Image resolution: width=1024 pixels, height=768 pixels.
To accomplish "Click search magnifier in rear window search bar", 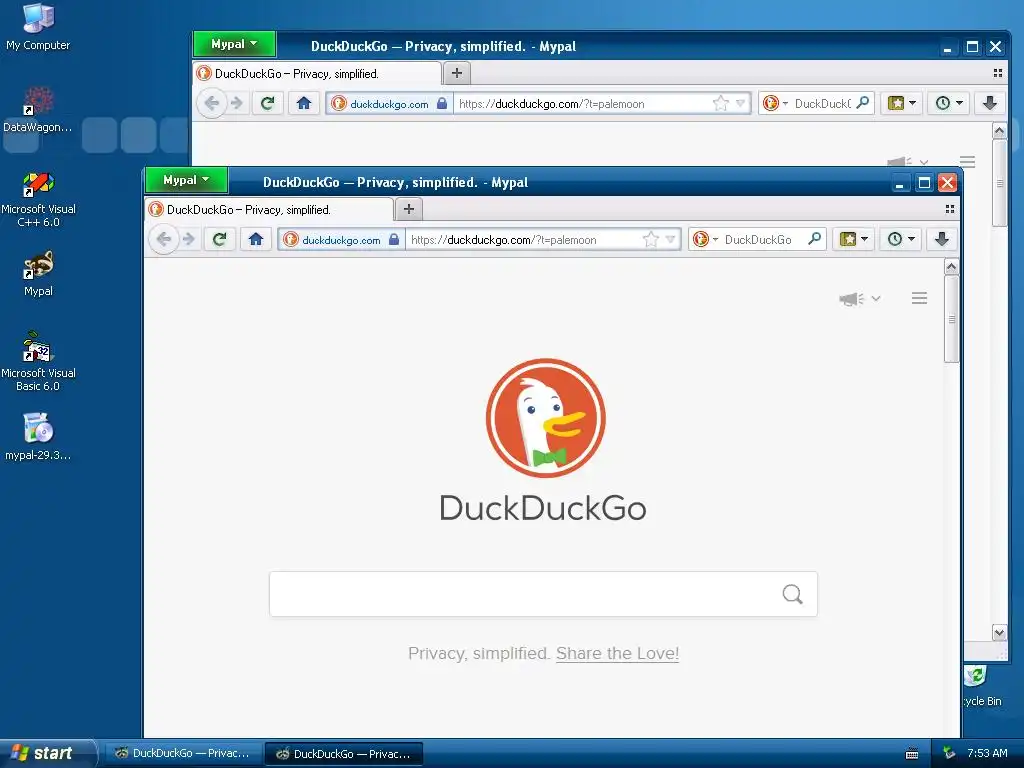I will [x=863, y=103].
